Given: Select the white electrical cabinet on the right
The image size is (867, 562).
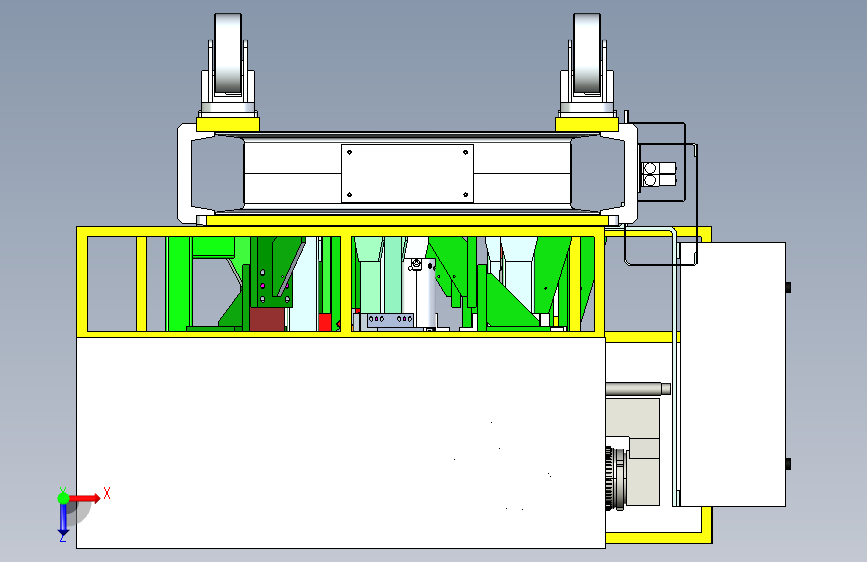Looking at the screenshot, I should click(x=733, y=374).
